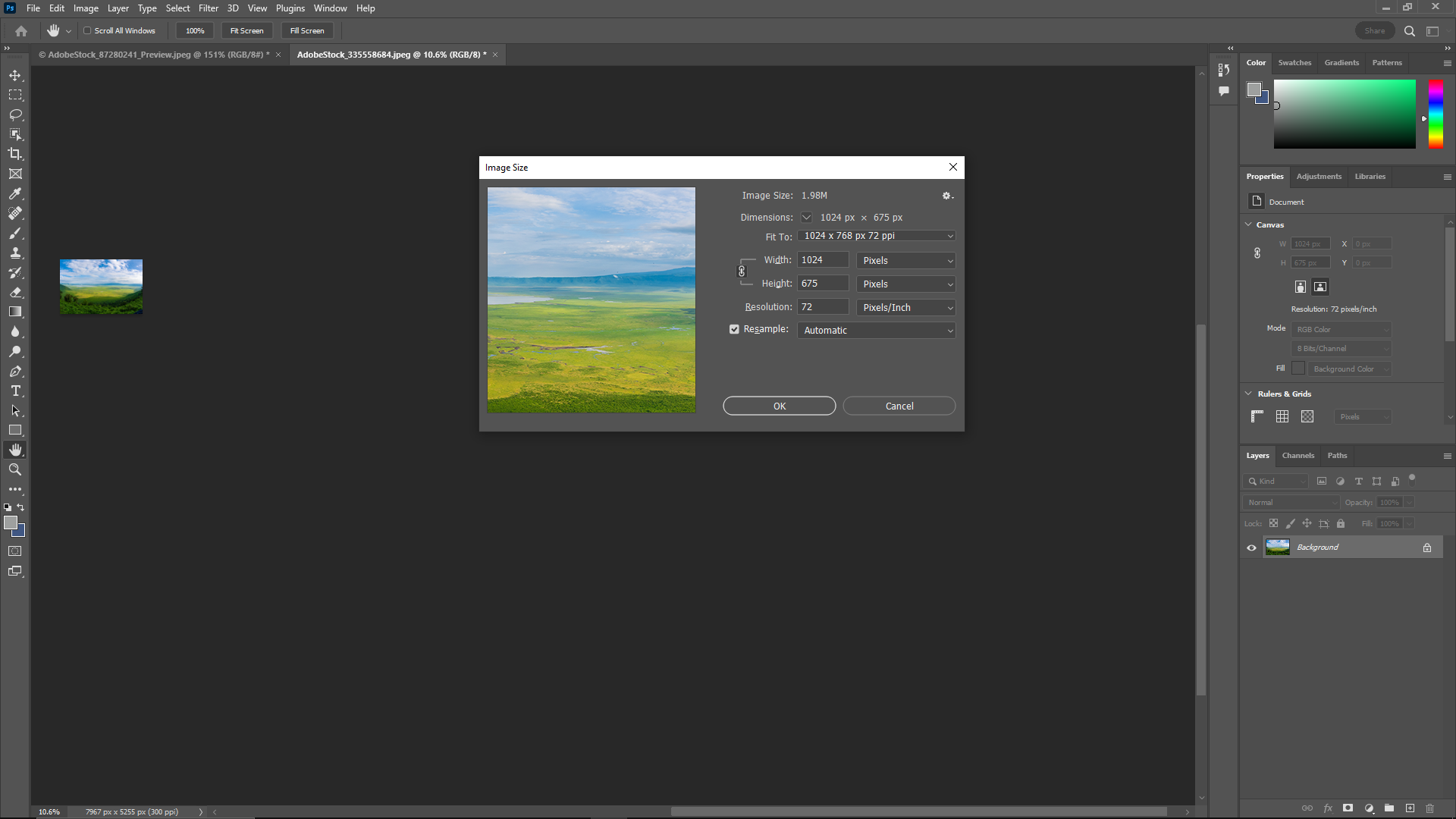Image resolution: width=1456 pixels, height=819 pixels.
Task: Open the Image menu
Action: 86,8
